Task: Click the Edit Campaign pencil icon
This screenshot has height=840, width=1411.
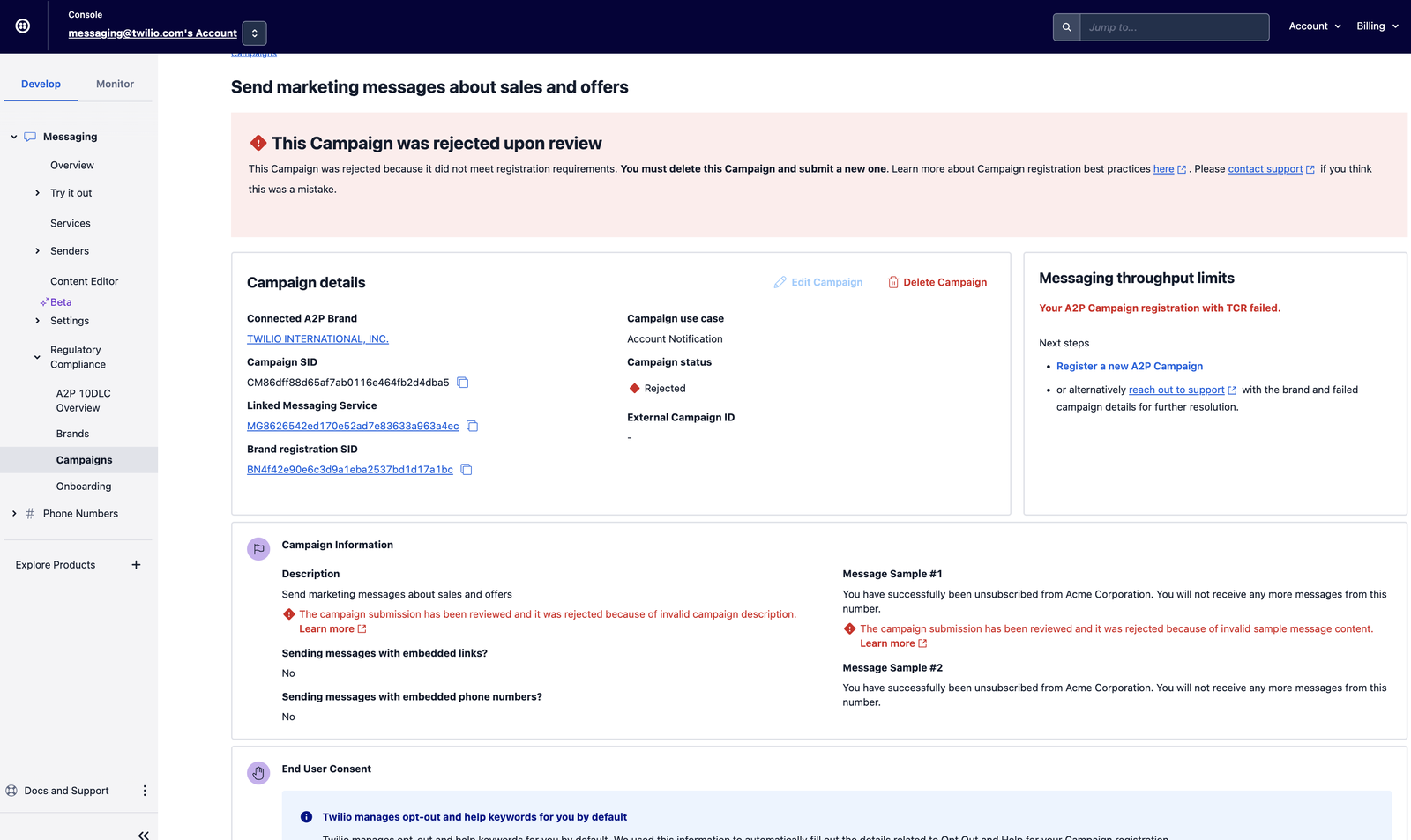Action: tap(780, 282)
